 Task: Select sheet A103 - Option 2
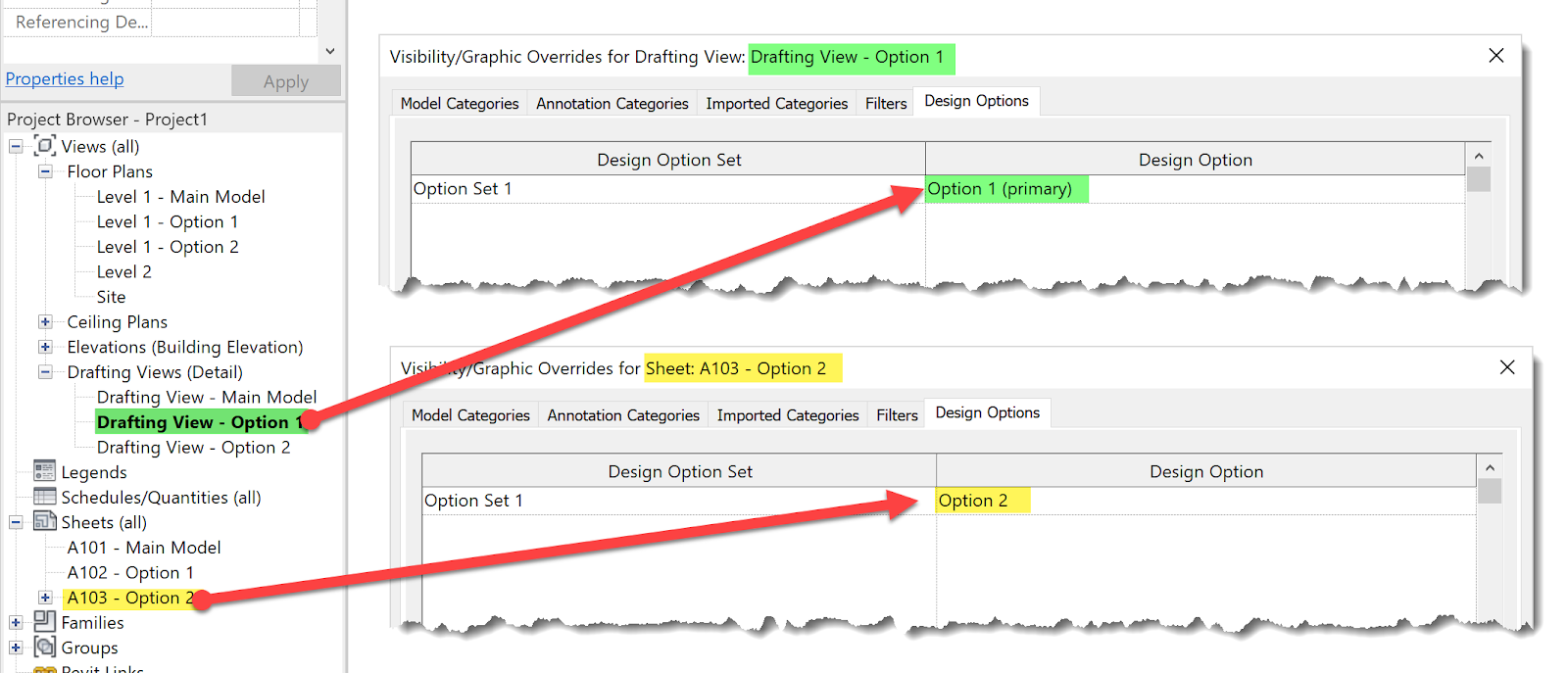tap(130, 598)
